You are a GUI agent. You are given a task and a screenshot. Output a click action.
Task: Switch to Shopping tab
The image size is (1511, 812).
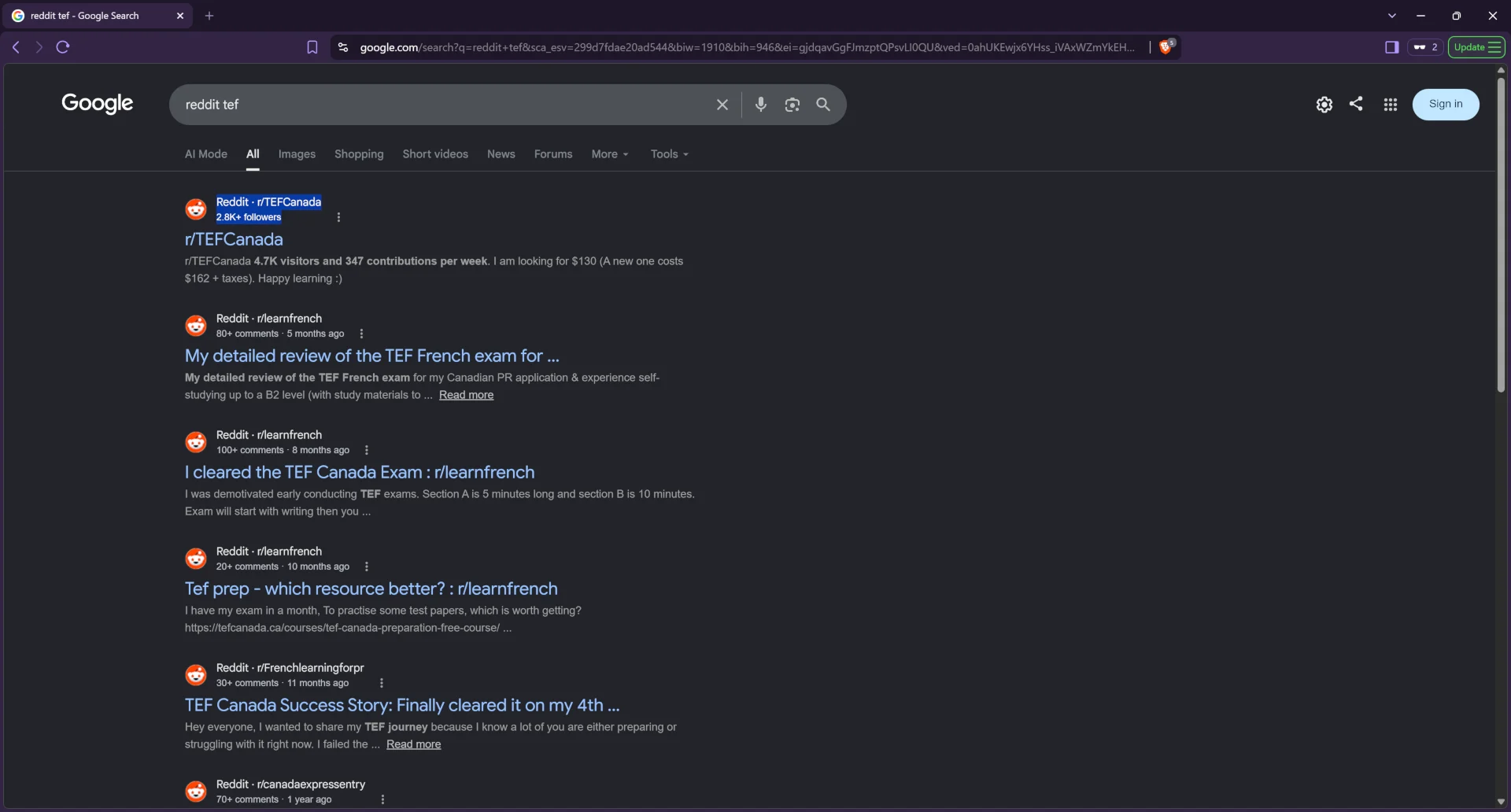[x=359, y=154]
